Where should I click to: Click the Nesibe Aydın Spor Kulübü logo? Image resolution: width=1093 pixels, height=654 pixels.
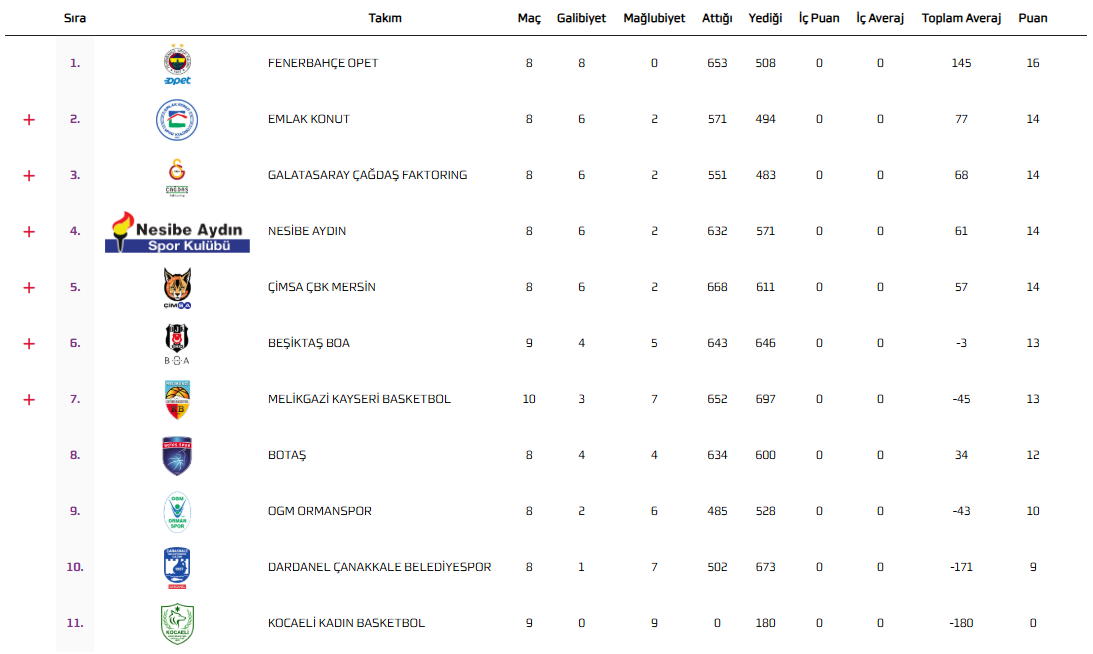coord(177,232)
